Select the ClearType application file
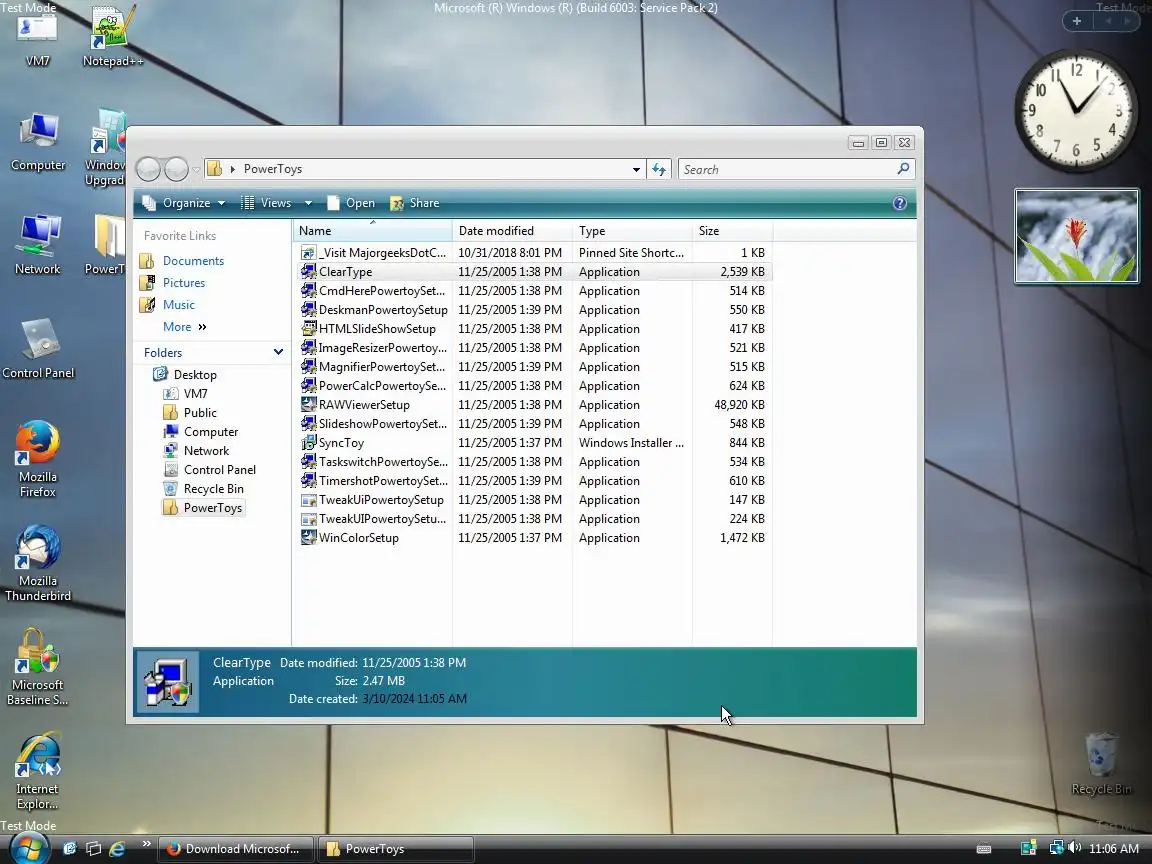This screenshot has height=864, width=1152. [345, 272]
